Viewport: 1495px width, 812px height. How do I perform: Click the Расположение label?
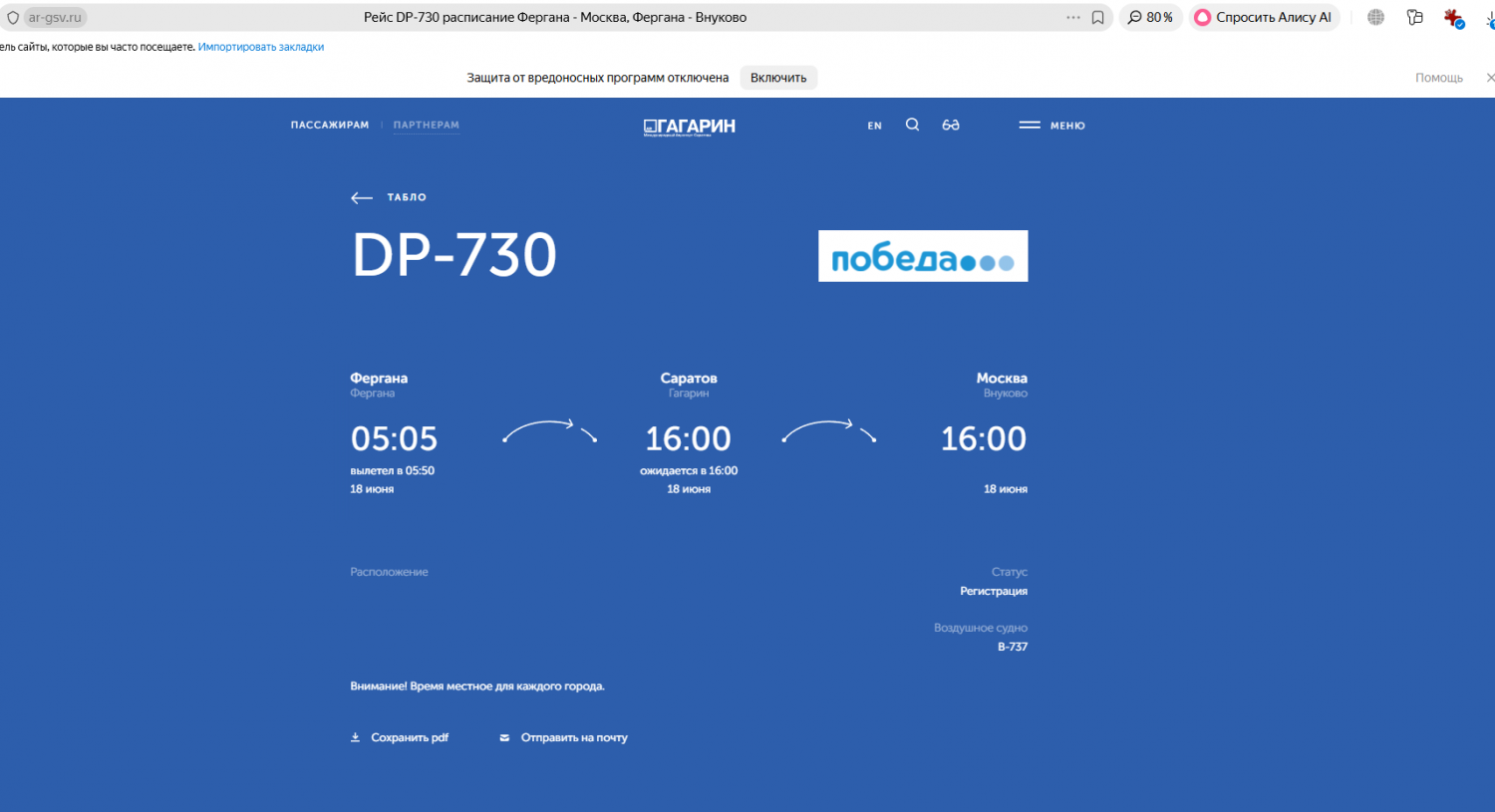click(389, 572)
